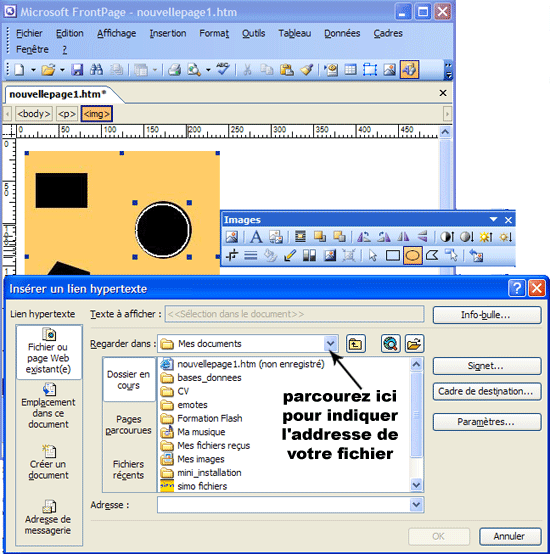Click Set Transparent Color pen icon
This screenshot has width=550, height=554.
coord(290,255)
